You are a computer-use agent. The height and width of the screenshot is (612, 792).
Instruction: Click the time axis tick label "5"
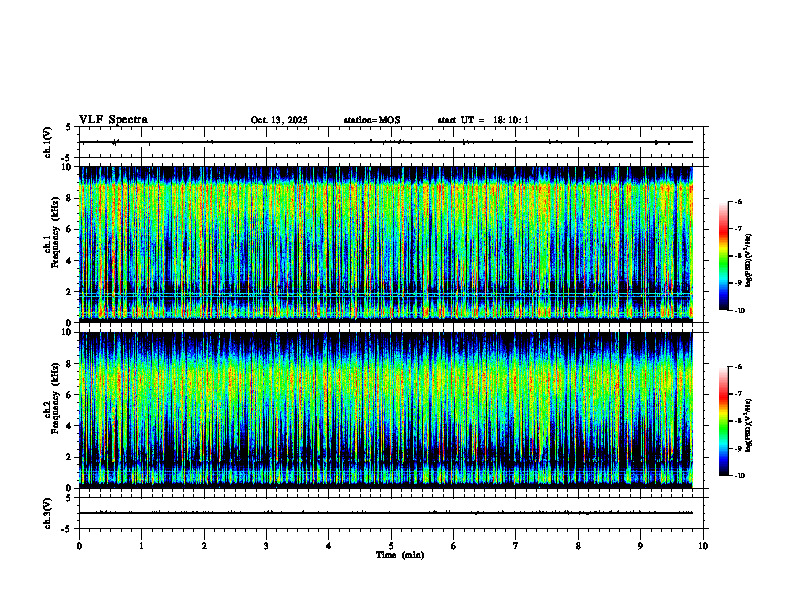tap(391, 546)
